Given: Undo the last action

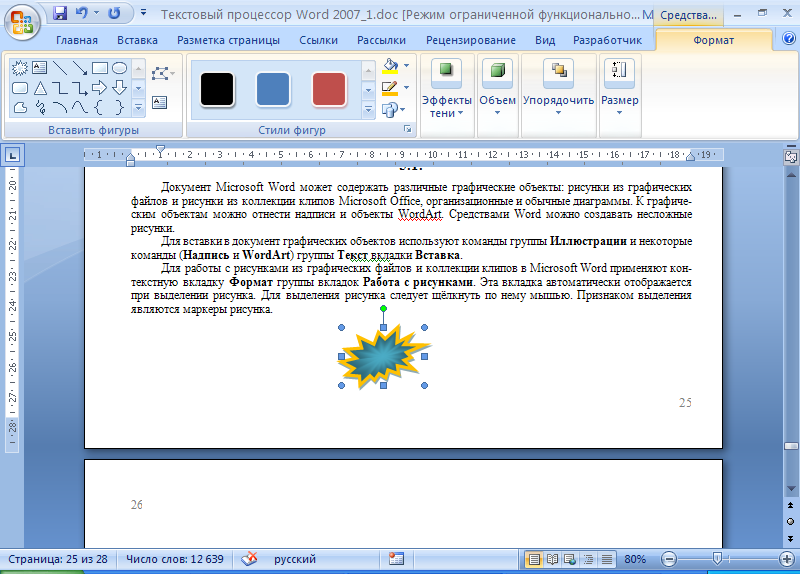Looking at the screenshot, I should tap(81, 13).
